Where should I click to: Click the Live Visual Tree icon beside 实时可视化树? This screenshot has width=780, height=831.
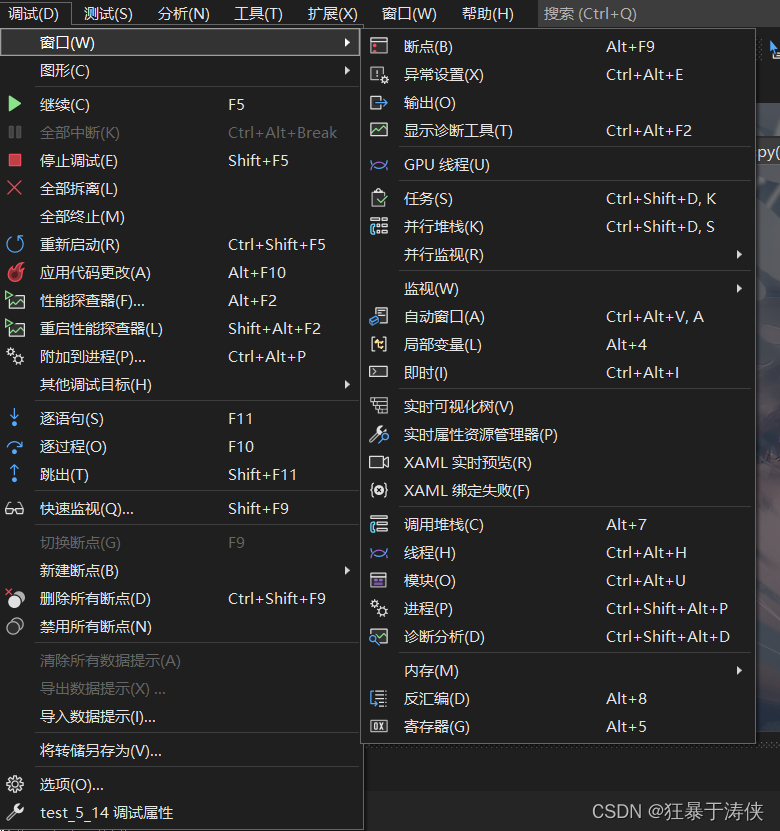pyautogui.click(x=379, y=406)
